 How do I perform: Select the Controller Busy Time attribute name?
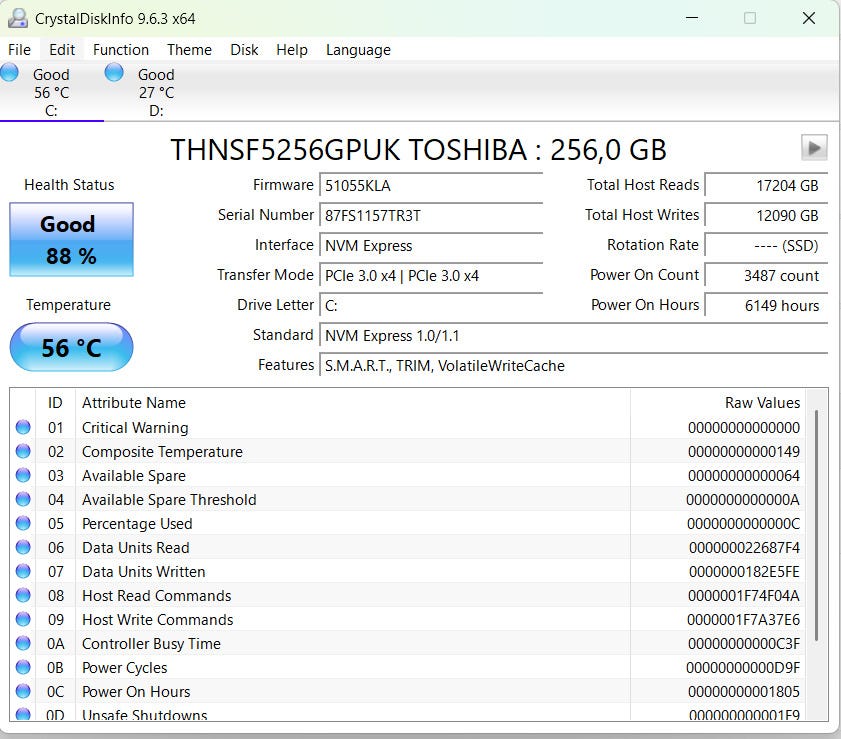click(151, 644)
